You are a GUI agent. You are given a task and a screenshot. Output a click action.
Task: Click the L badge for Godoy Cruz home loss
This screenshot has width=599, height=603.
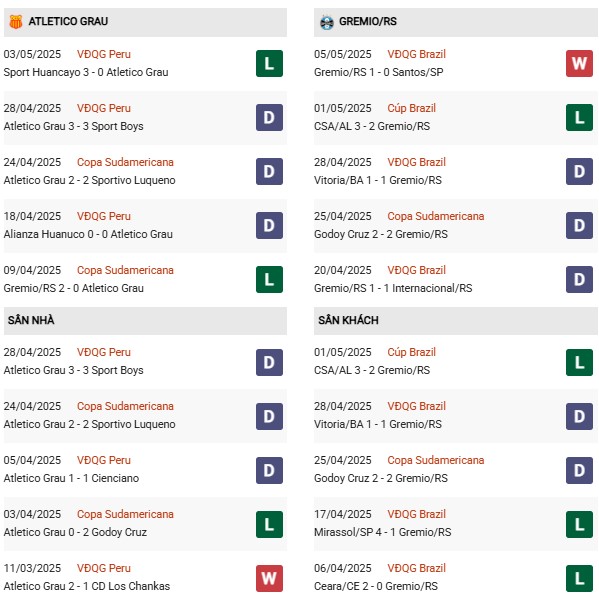pos(269,524)
